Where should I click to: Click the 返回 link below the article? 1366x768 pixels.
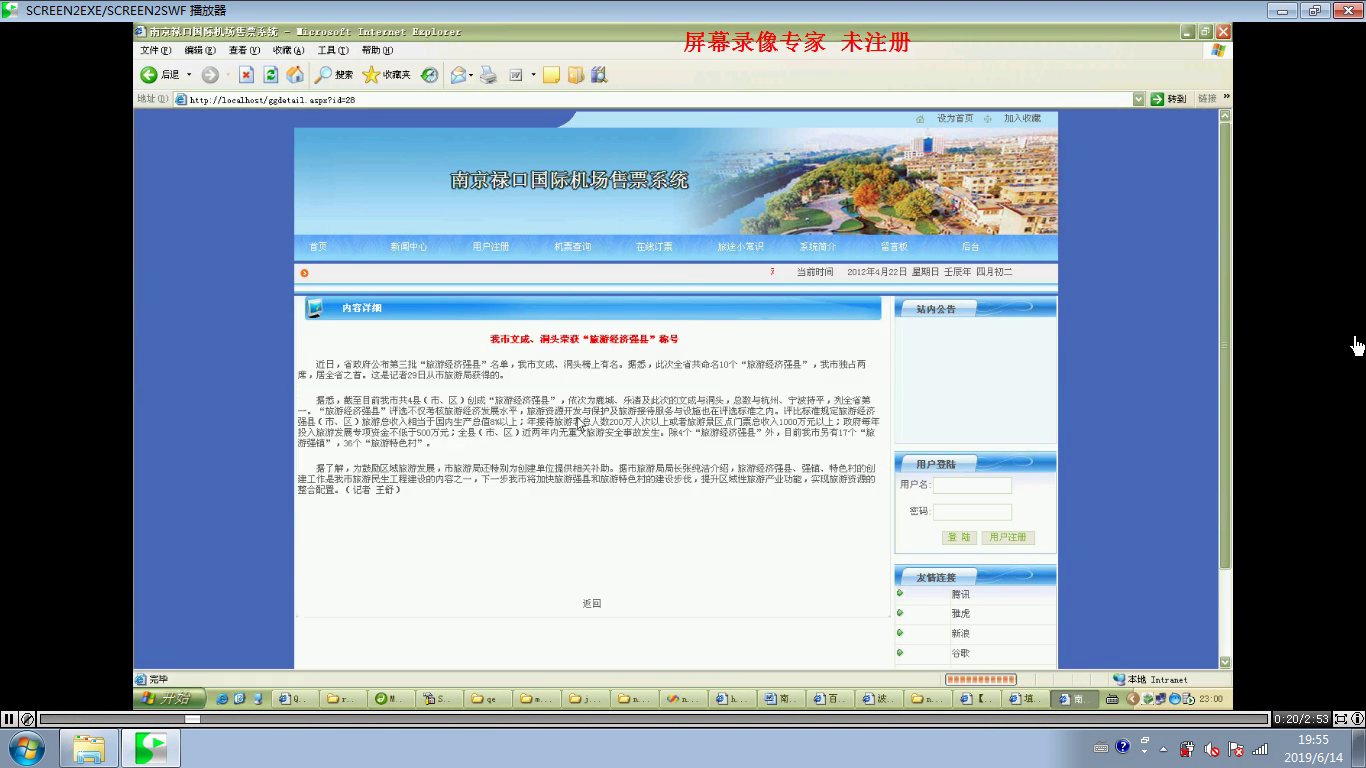point(592,603)
